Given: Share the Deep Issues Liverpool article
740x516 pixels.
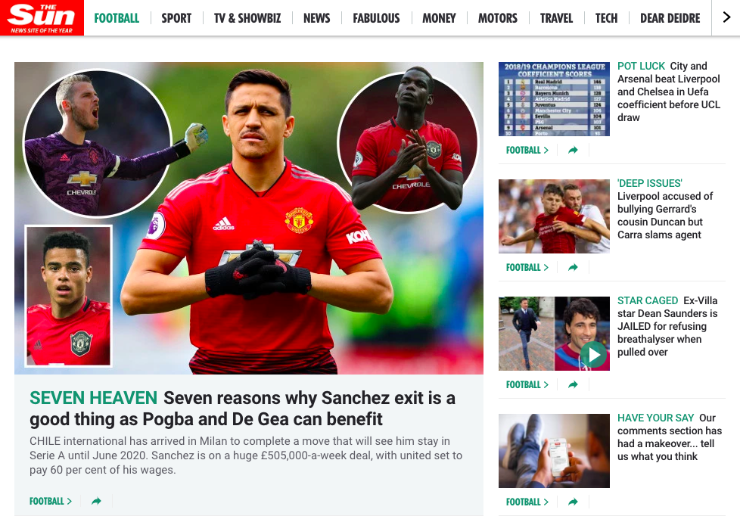Looking at the screenshot, I should point(573,267).
